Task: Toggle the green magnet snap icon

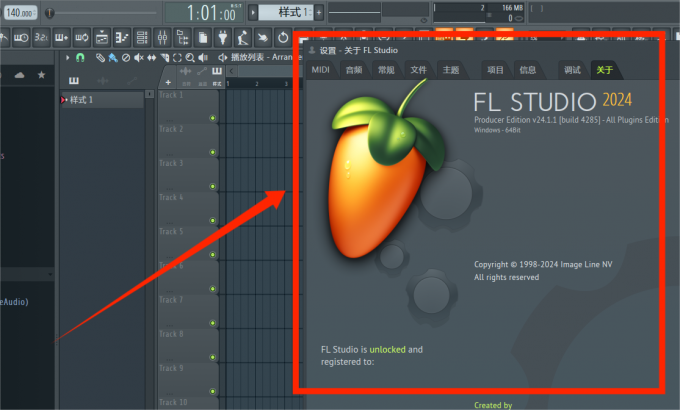Action: pyautogui.click(x=80, y=57)
